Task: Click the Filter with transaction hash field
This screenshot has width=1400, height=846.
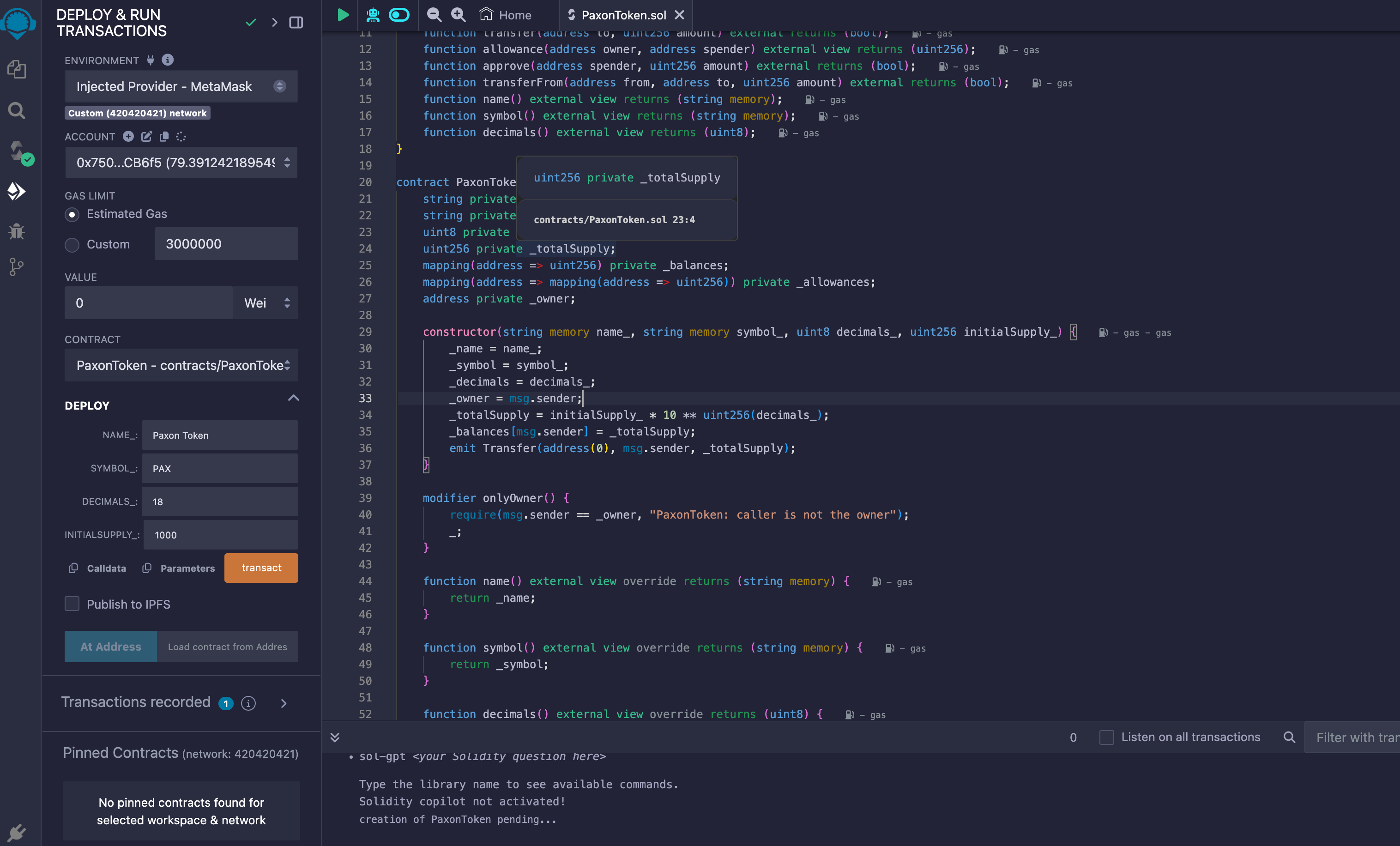Action: pos(1352,737)
